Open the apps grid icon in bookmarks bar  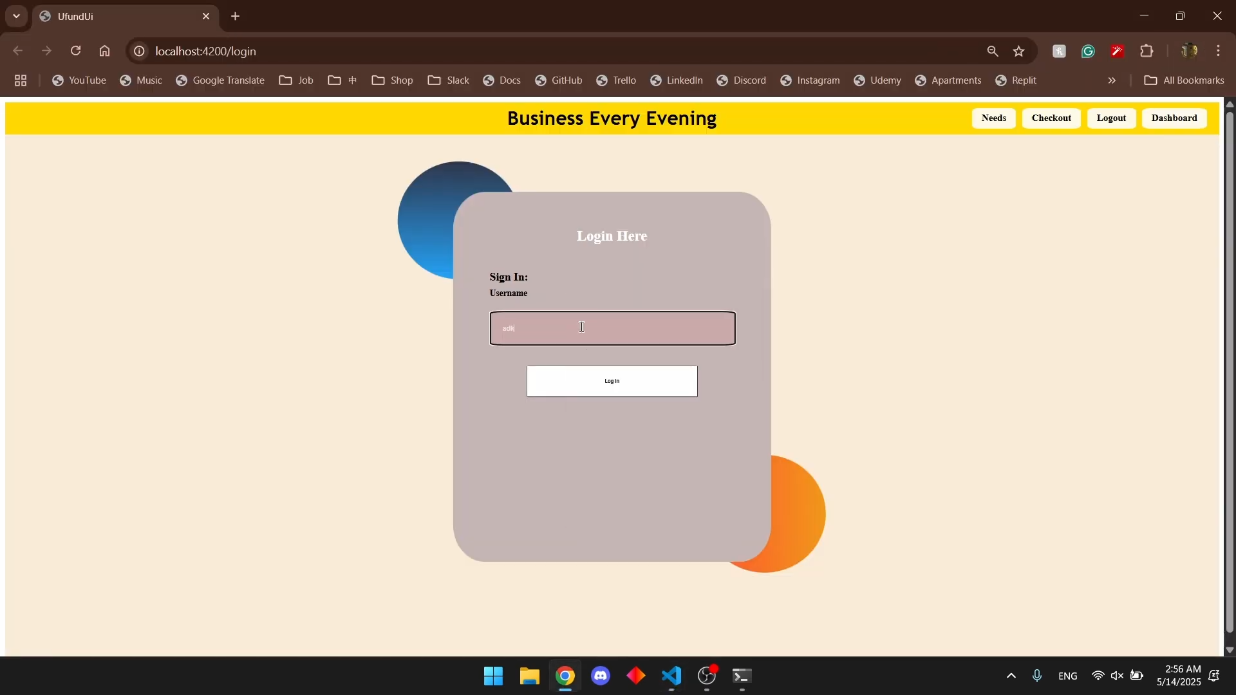[20, 80]
